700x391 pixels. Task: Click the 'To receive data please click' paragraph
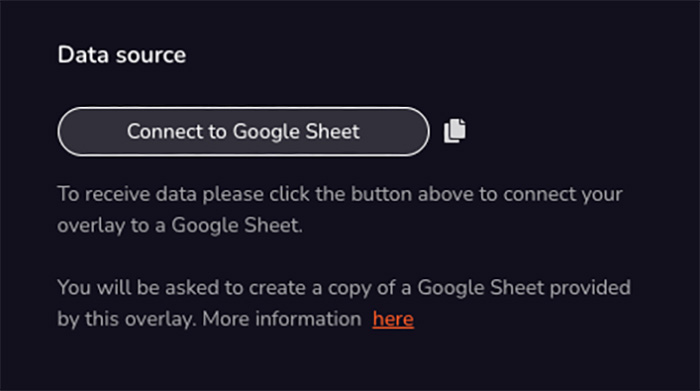click(340, 210)
